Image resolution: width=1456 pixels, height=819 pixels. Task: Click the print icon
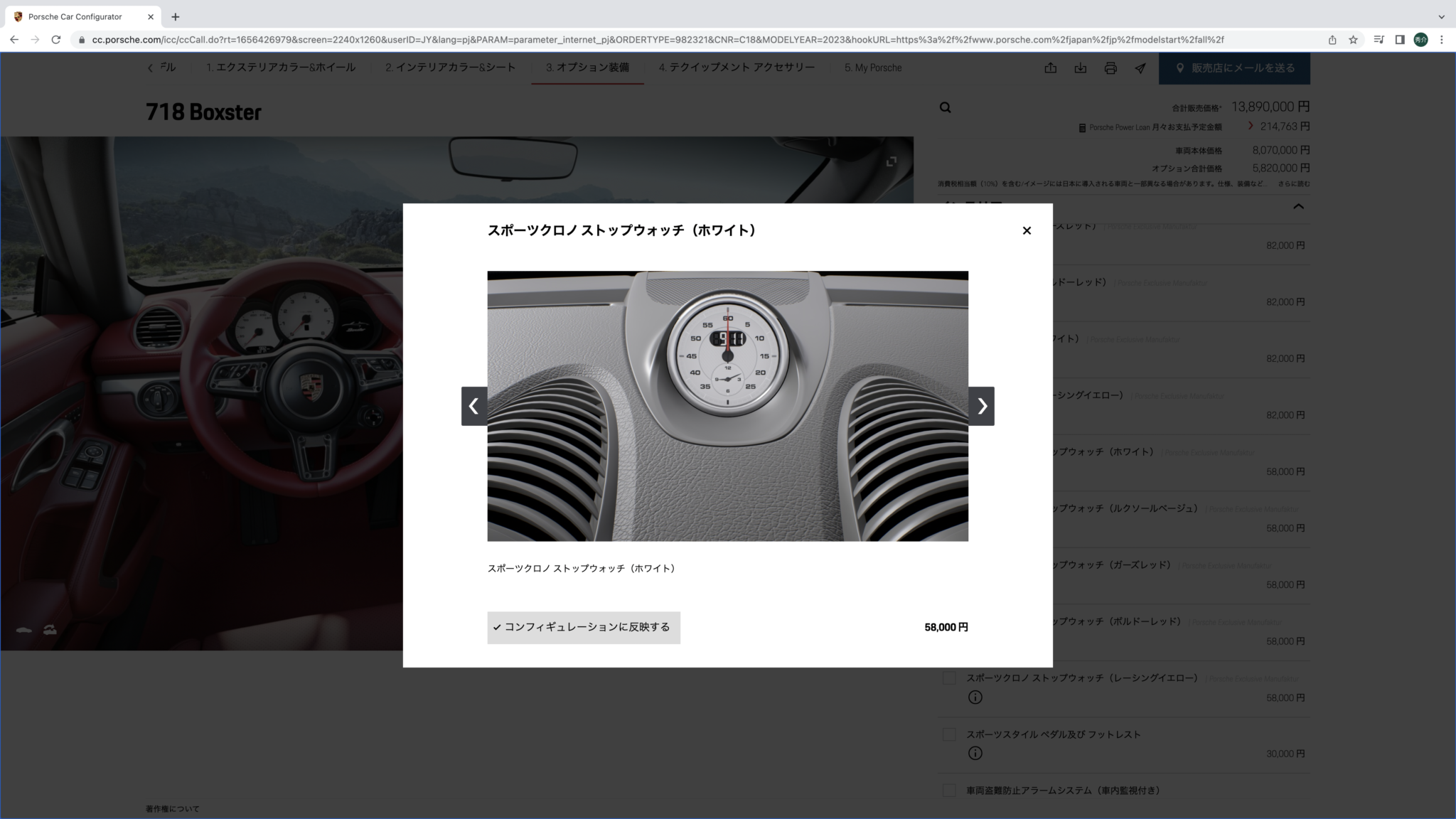pyautogui.click(x=1110, y=68)
